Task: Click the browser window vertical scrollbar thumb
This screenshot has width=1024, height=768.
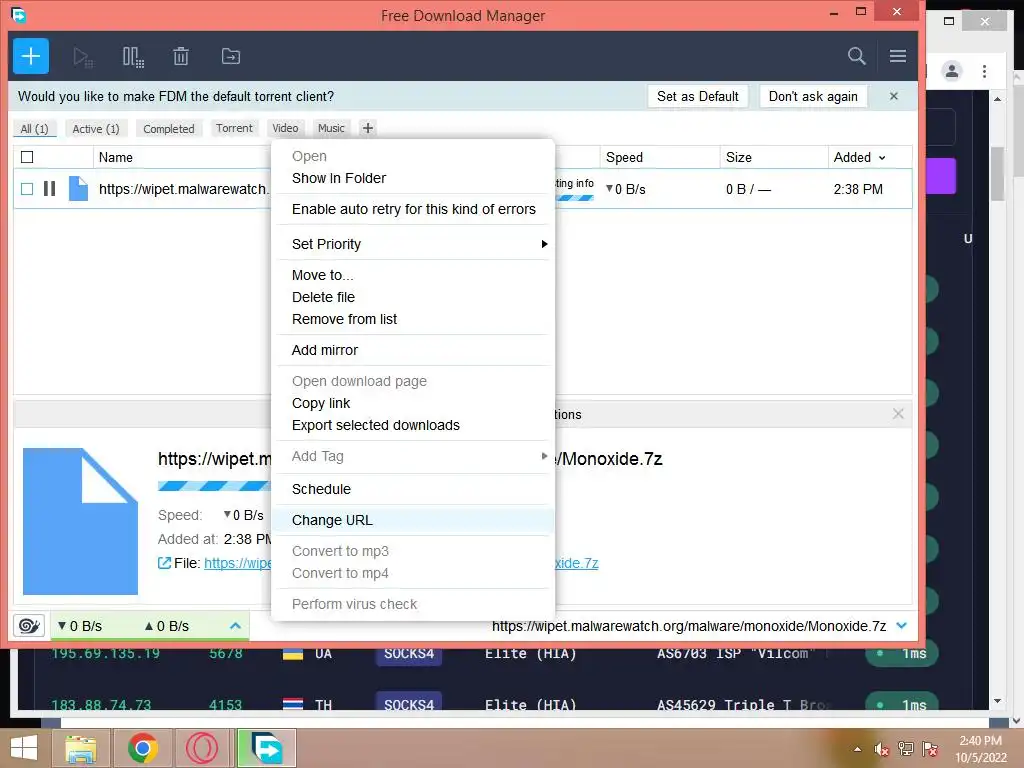Action: click(x=997, y=174)
